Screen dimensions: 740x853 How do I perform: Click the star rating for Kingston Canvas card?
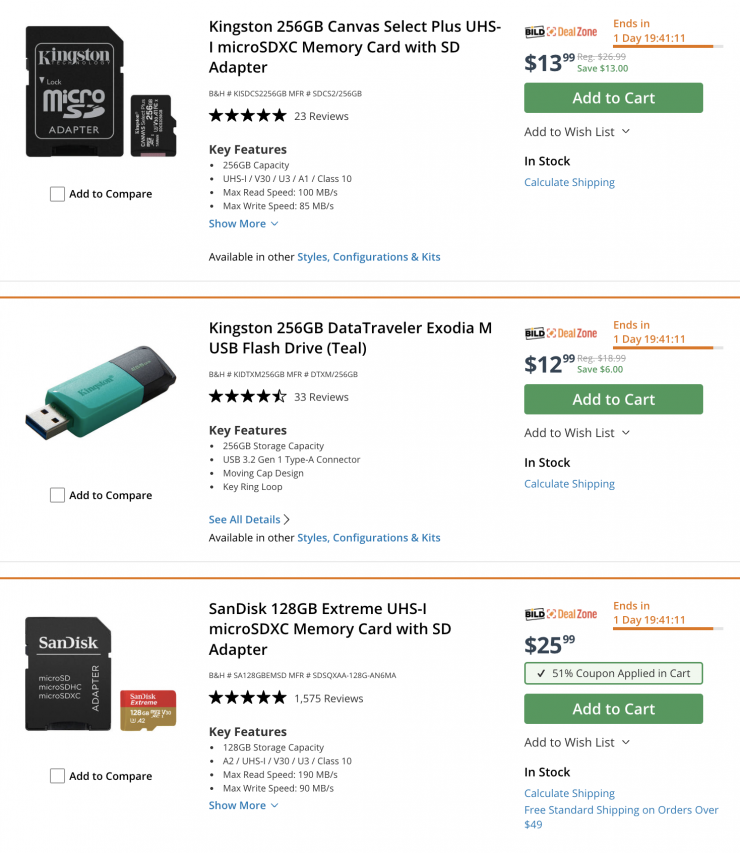[x=247, y=116]
